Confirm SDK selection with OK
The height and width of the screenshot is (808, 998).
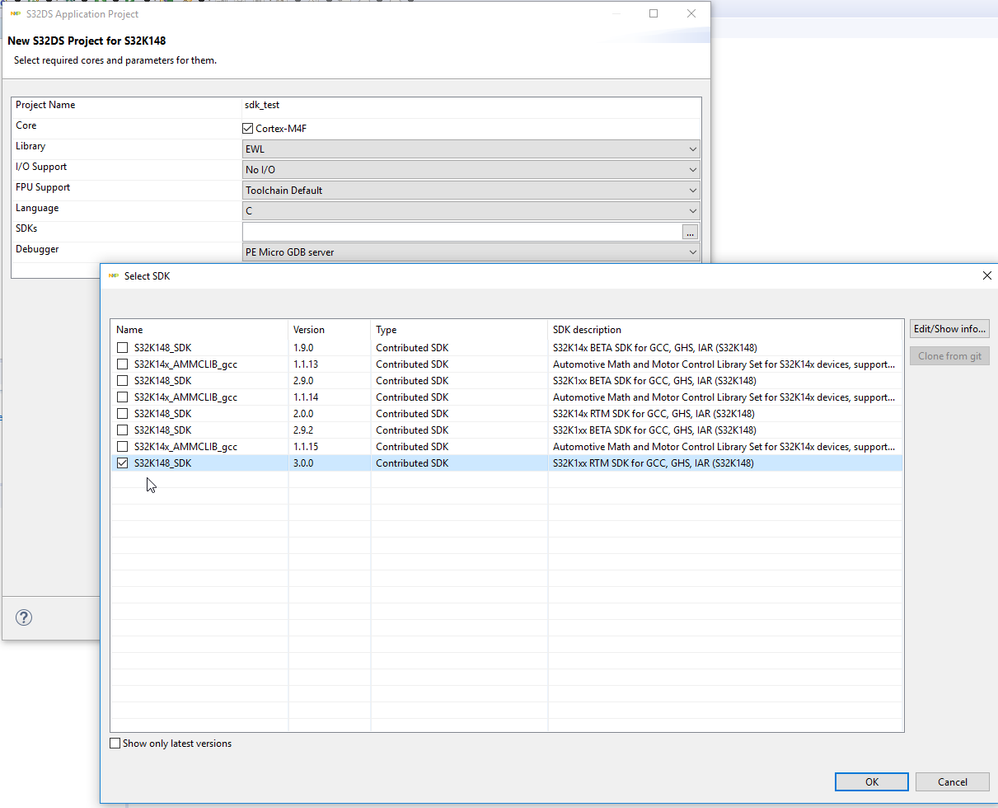point(871,782)
